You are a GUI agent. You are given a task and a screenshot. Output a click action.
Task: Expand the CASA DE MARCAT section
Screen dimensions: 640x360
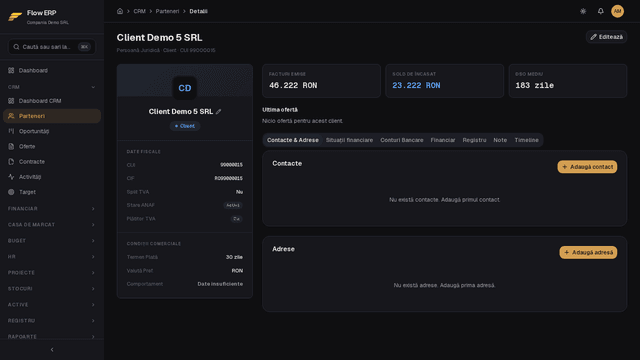coord(52,224)
